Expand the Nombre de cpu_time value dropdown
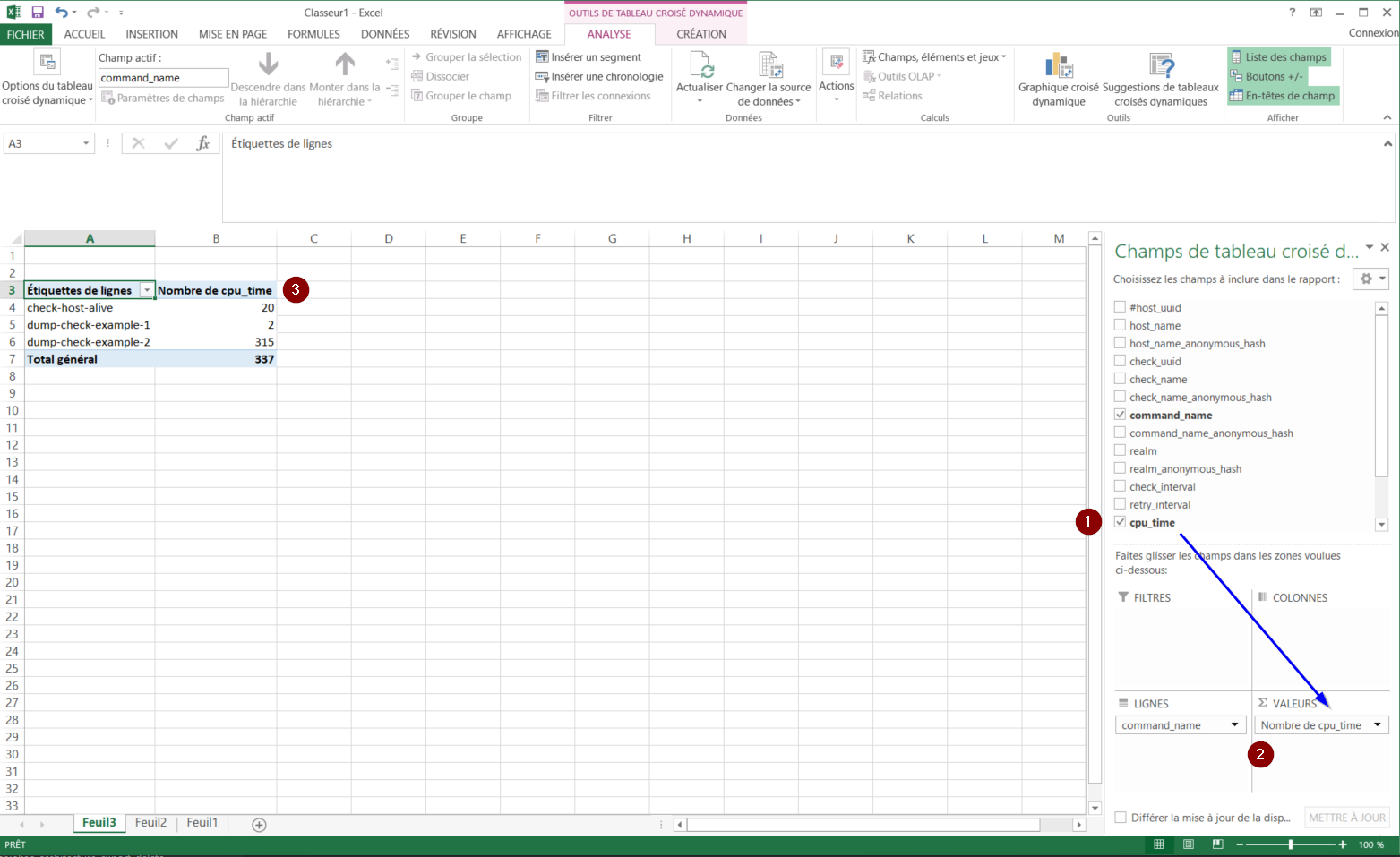 [x=1377, y=725]
